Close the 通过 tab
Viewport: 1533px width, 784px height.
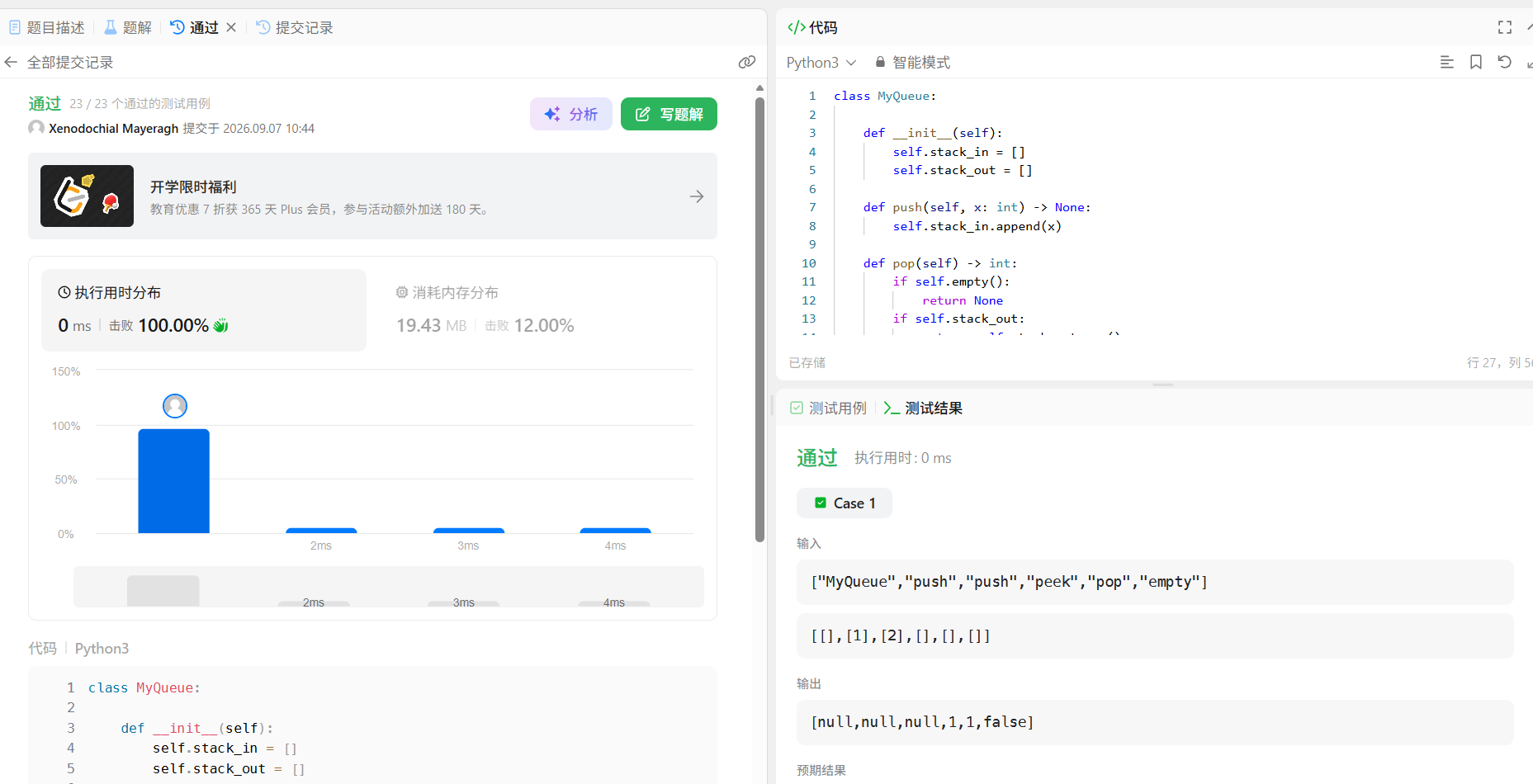coord(231,27)
